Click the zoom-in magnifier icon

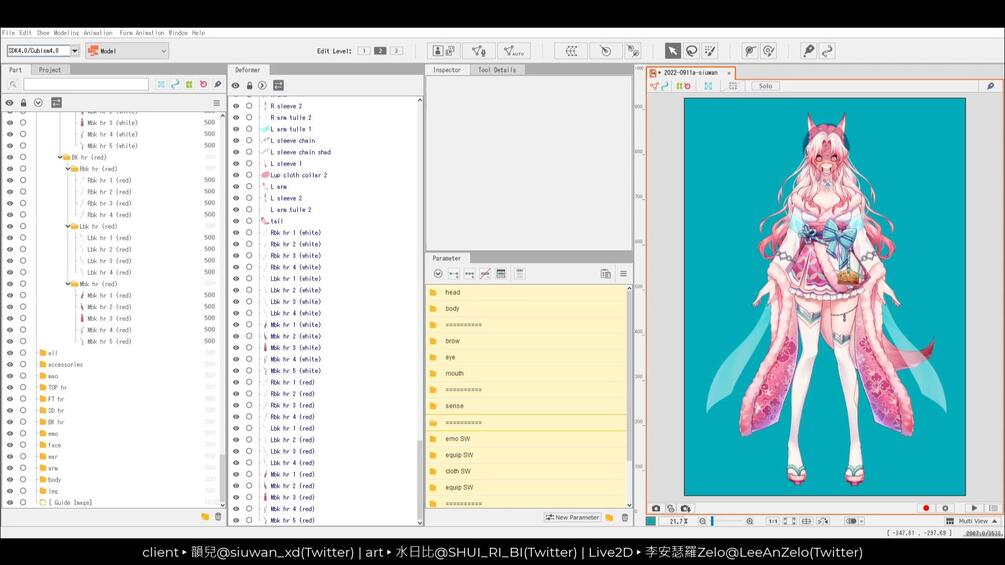coord(749,521)
